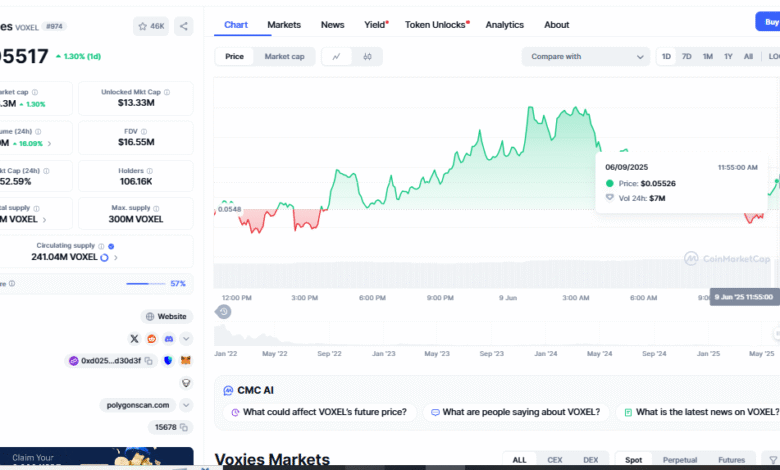Select the Perpetual markets filter
The image size is (780, 470).
[x=680, y=460]
